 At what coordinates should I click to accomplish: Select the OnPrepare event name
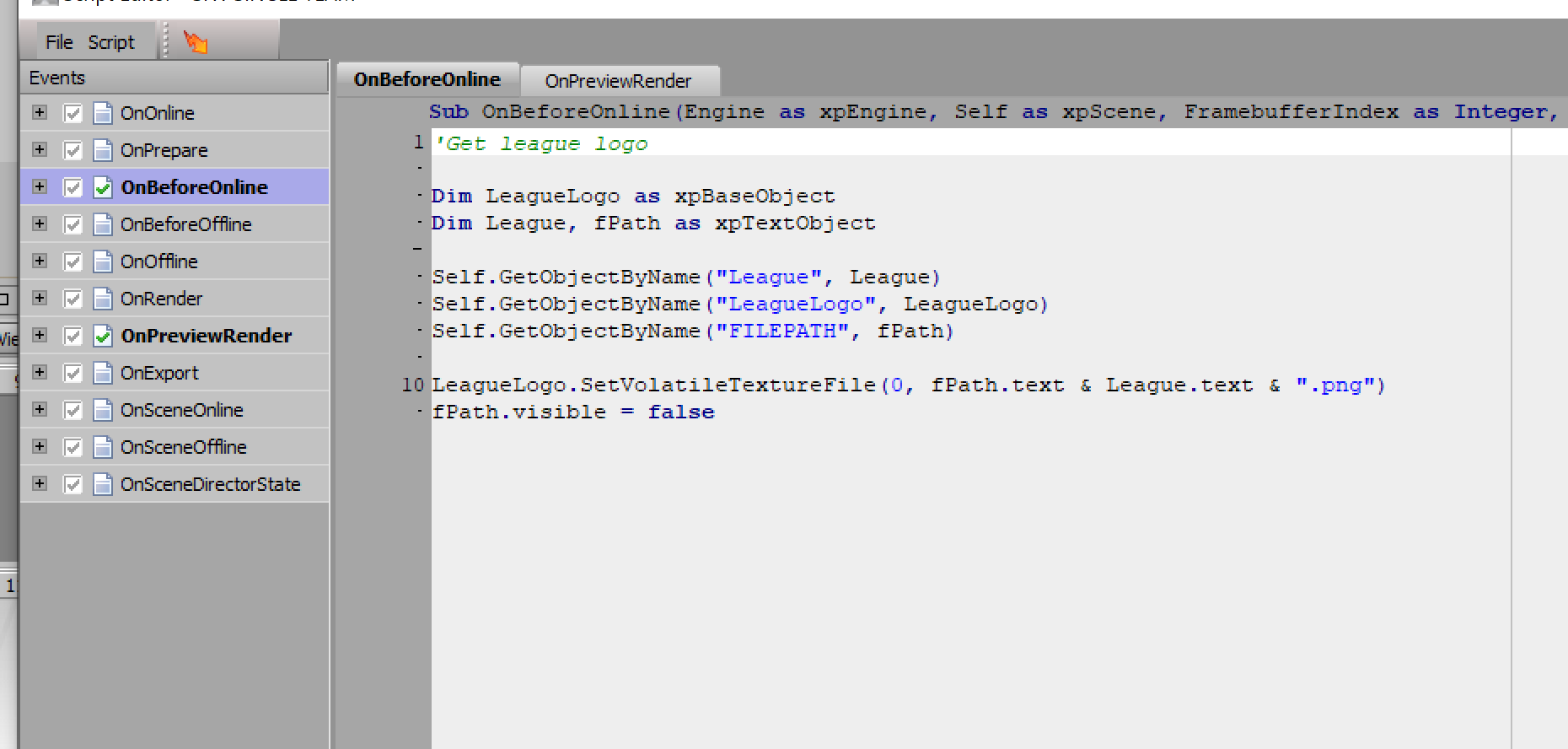point(164,150)
